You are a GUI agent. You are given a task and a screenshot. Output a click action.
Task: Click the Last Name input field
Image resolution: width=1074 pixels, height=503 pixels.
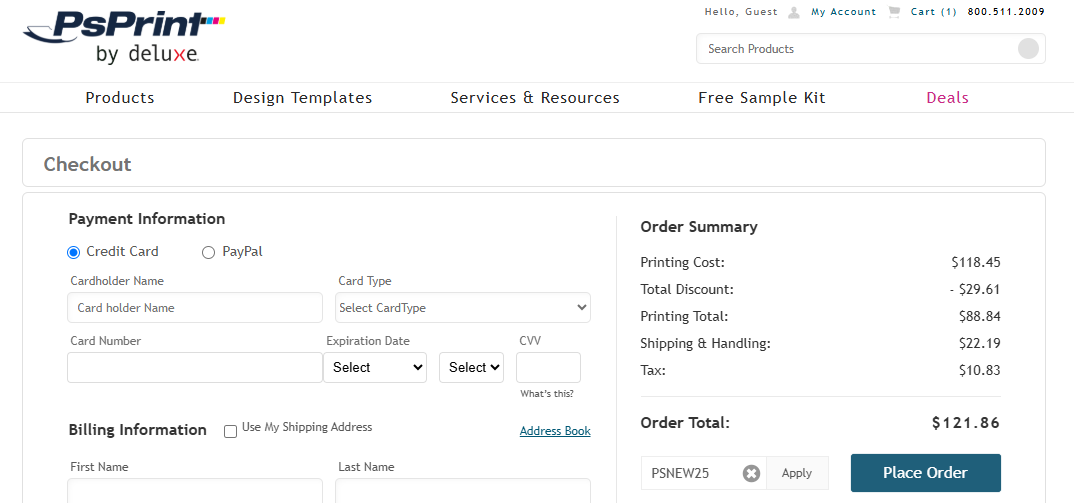coord(463,491)
